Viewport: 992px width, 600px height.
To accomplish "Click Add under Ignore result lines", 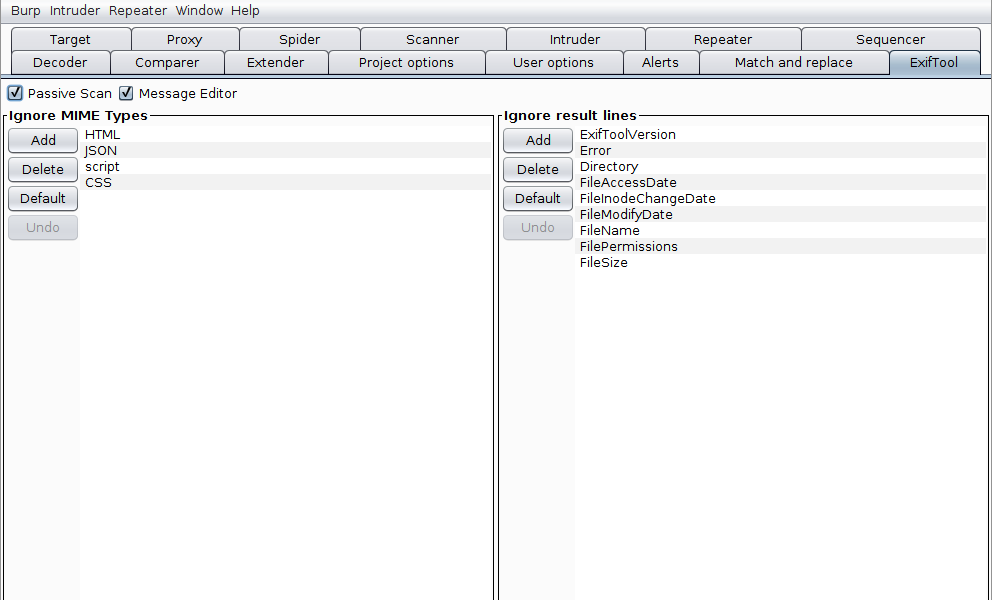I will click(x=538, y=141).
